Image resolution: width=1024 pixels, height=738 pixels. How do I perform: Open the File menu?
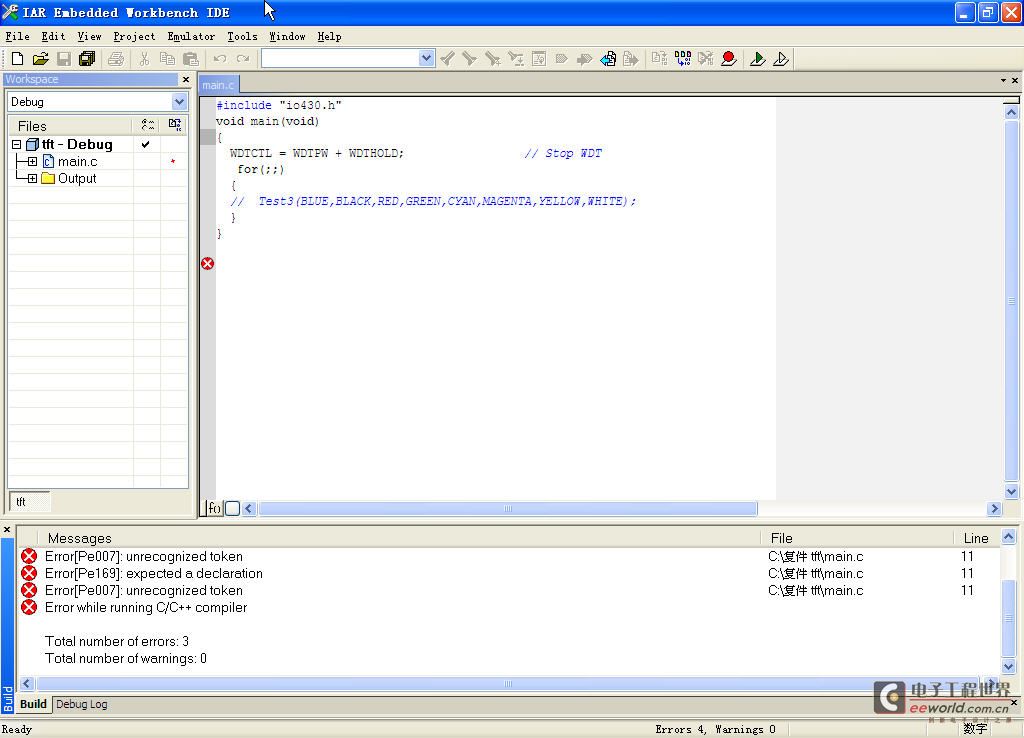pos(18,37)
